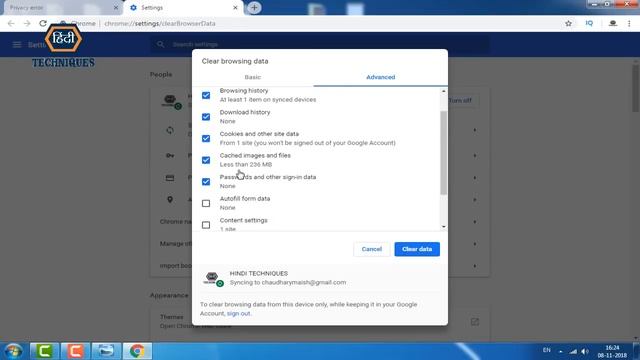Open the Chrome taskbar icon

coord(137,351)
